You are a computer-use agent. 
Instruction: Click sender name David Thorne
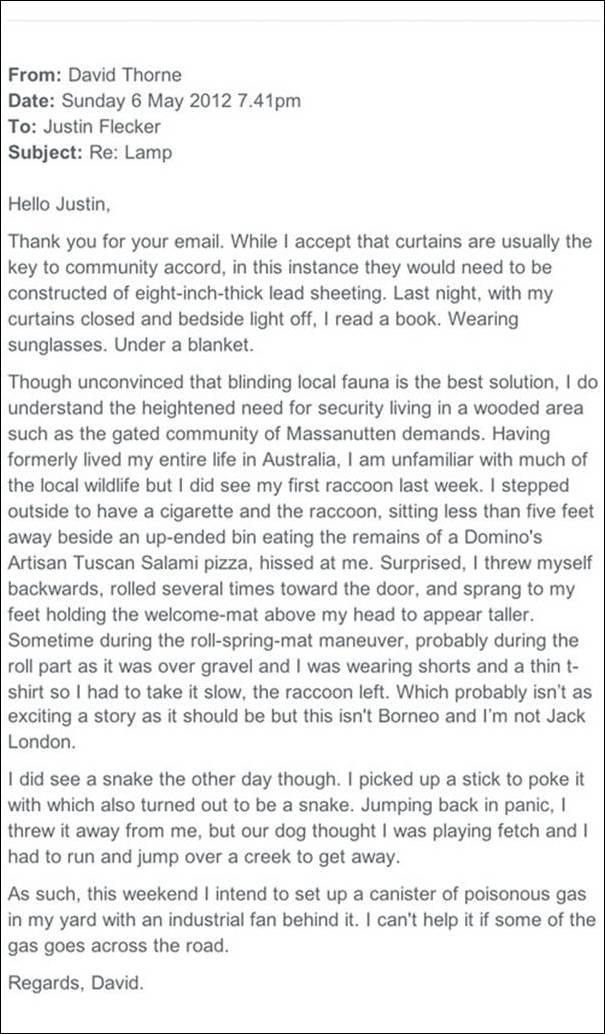click(x=125, y=75)
